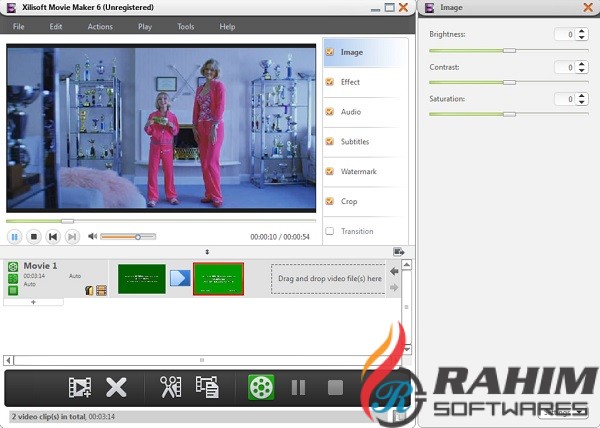Pause the video preview playback
Screen dimensions: 600x428
(15, 237)
